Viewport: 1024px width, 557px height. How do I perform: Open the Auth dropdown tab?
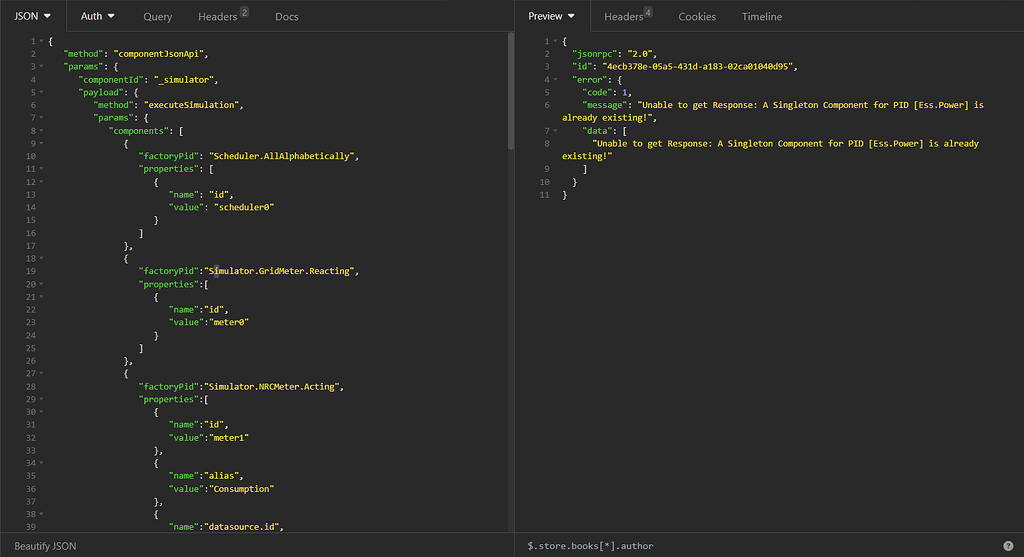click(x=97, y=16)
